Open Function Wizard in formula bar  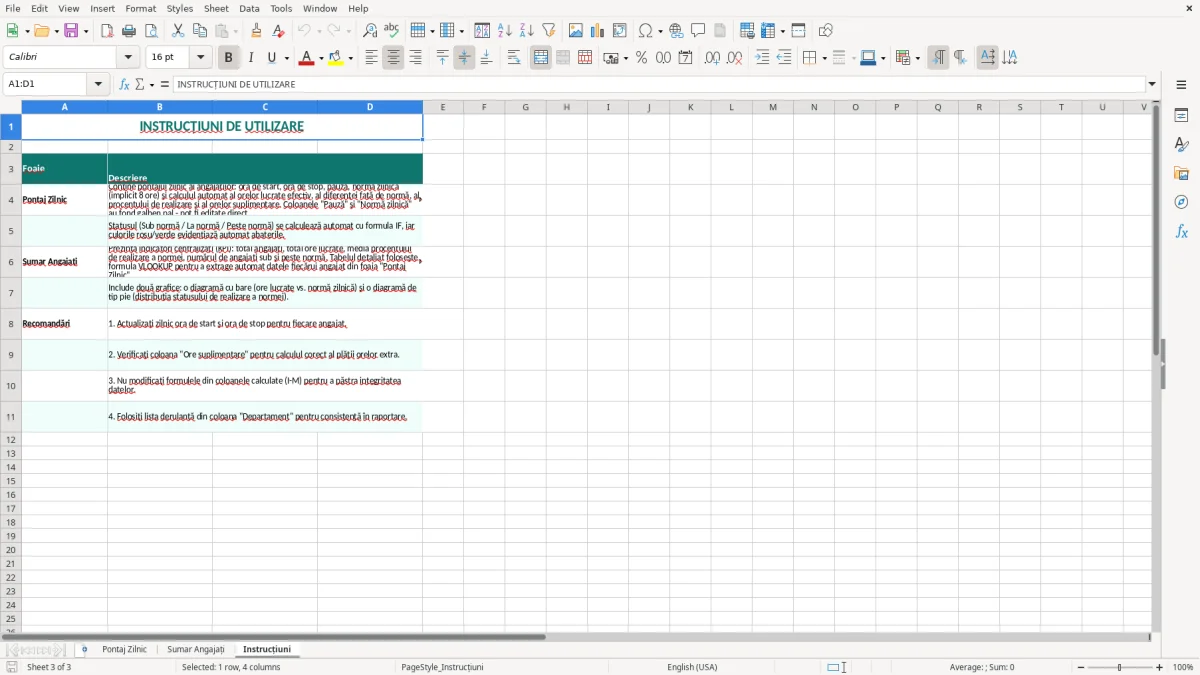point(125,85)
